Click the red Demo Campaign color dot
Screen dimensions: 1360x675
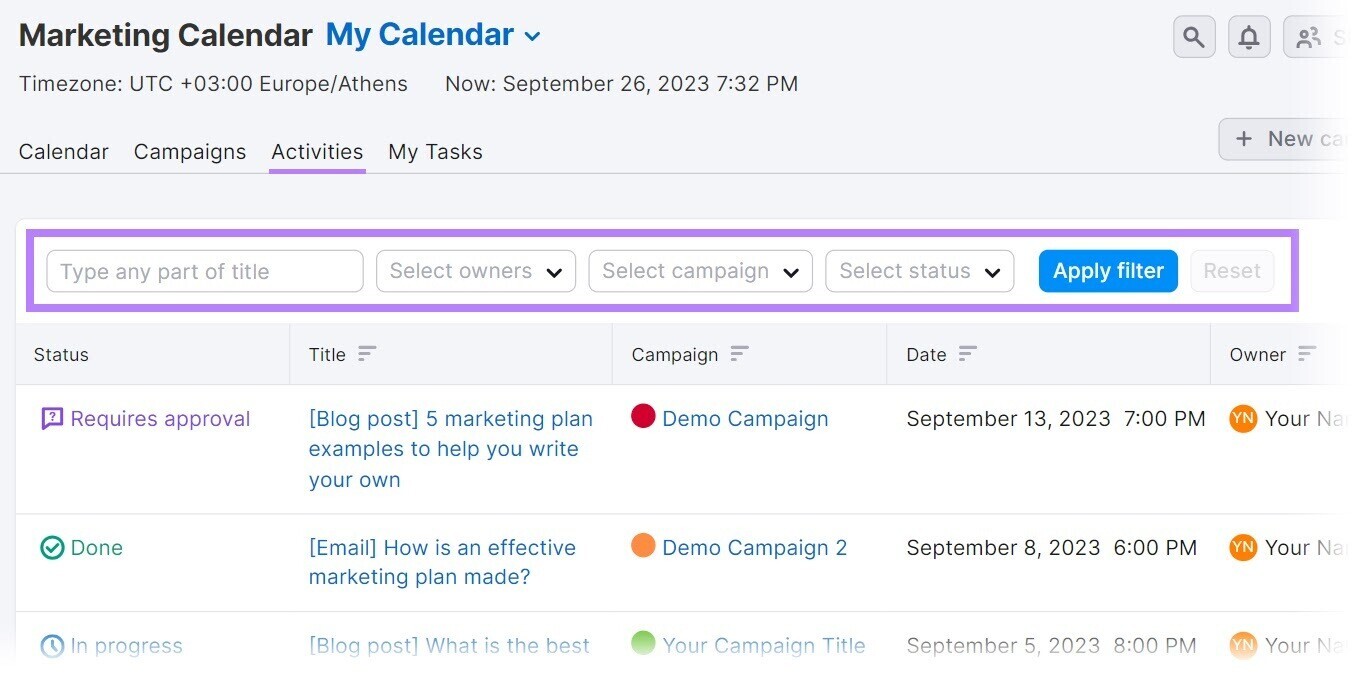click(643, 417)
